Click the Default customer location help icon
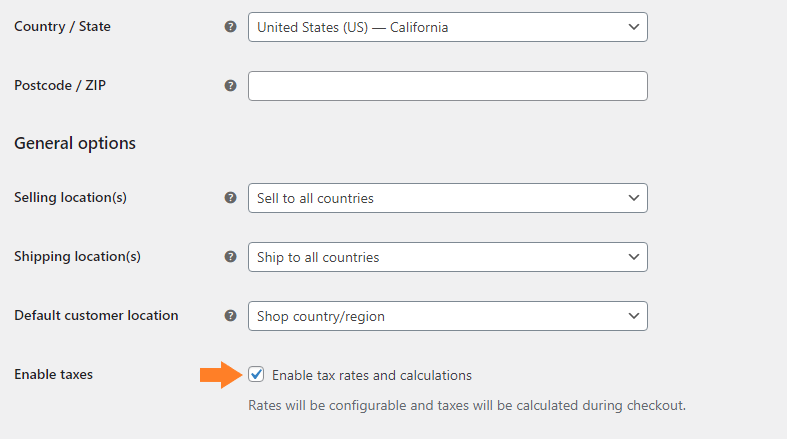 (231, 316)
